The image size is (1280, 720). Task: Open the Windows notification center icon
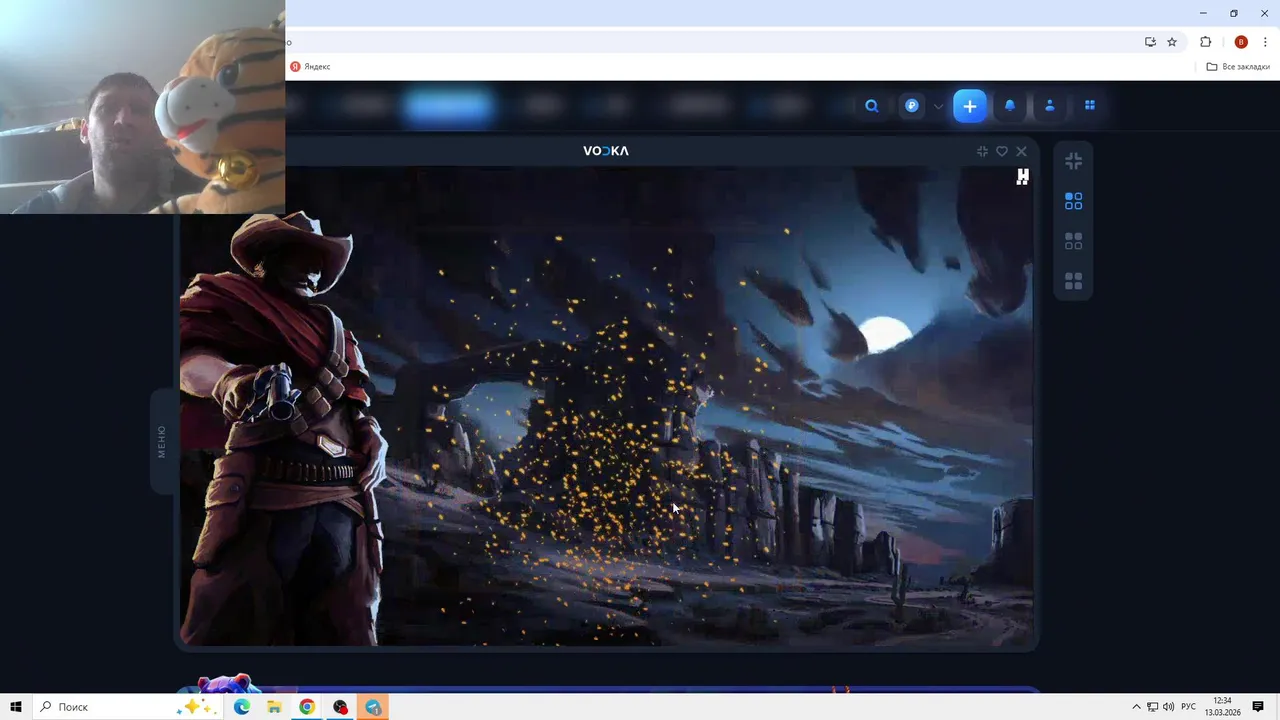click(1258, 707)
